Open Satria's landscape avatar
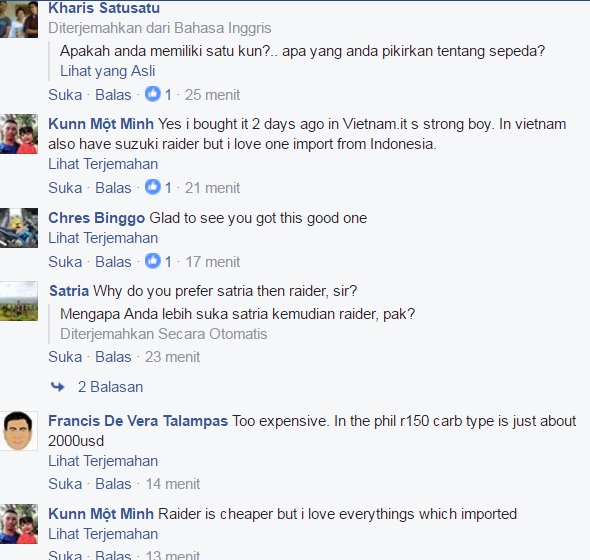The height and width of the screenshot is (560, 590). click(19, 301)
